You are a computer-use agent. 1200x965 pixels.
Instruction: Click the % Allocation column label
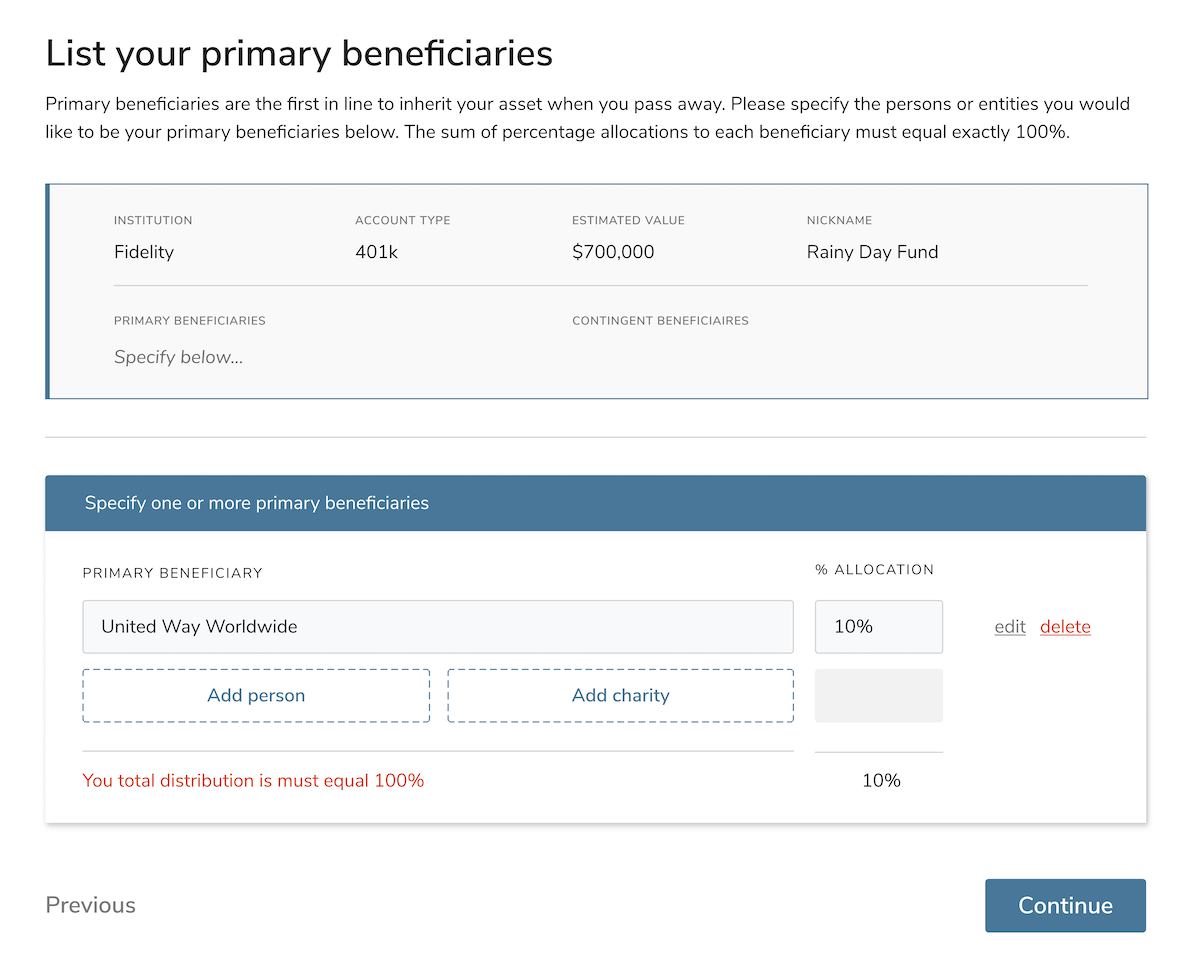(x=874, y=570)
